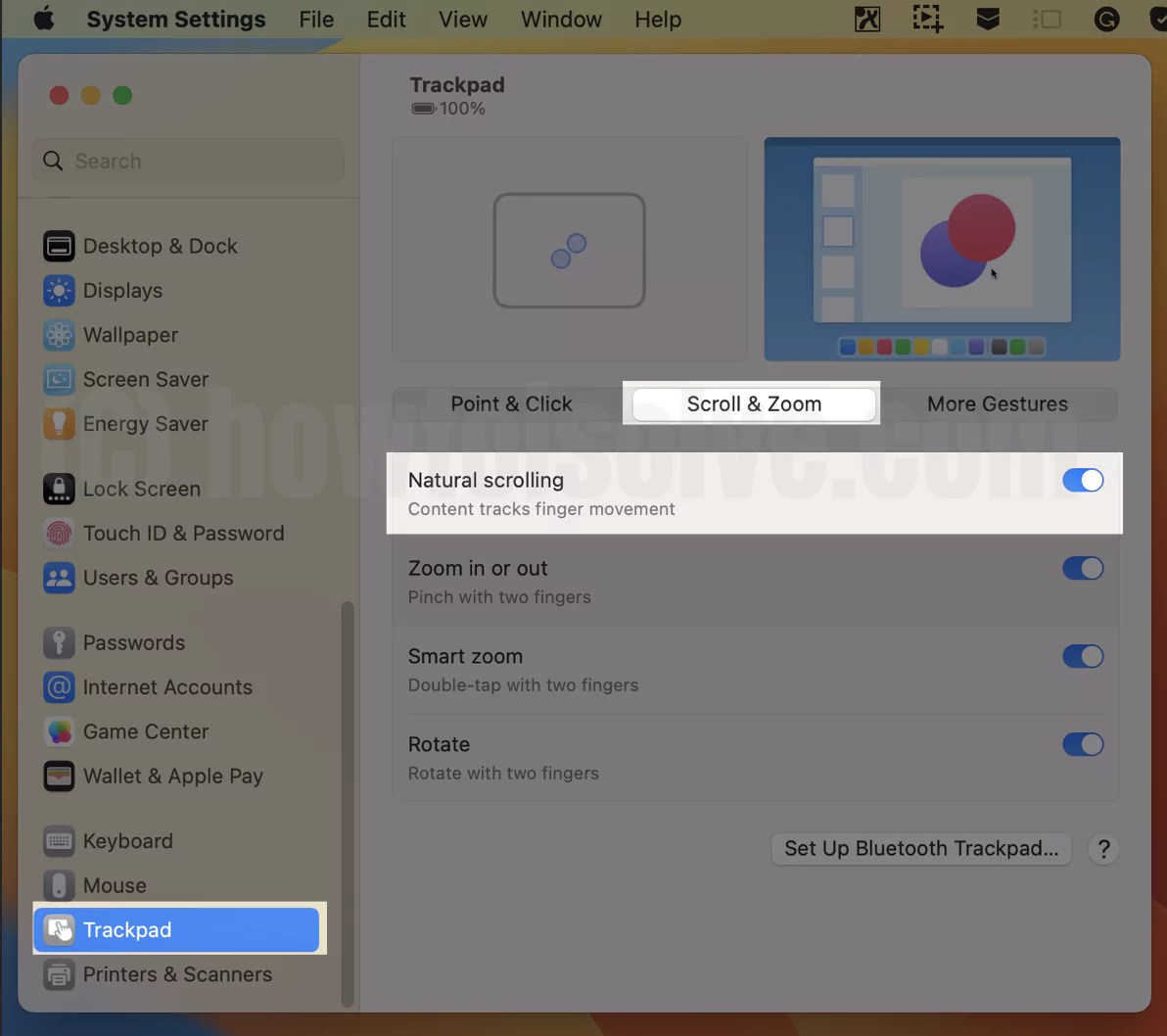This screenshot has width=1167, height=1036.
Task: Open the View menu
Action: click(x=462, y=19)
